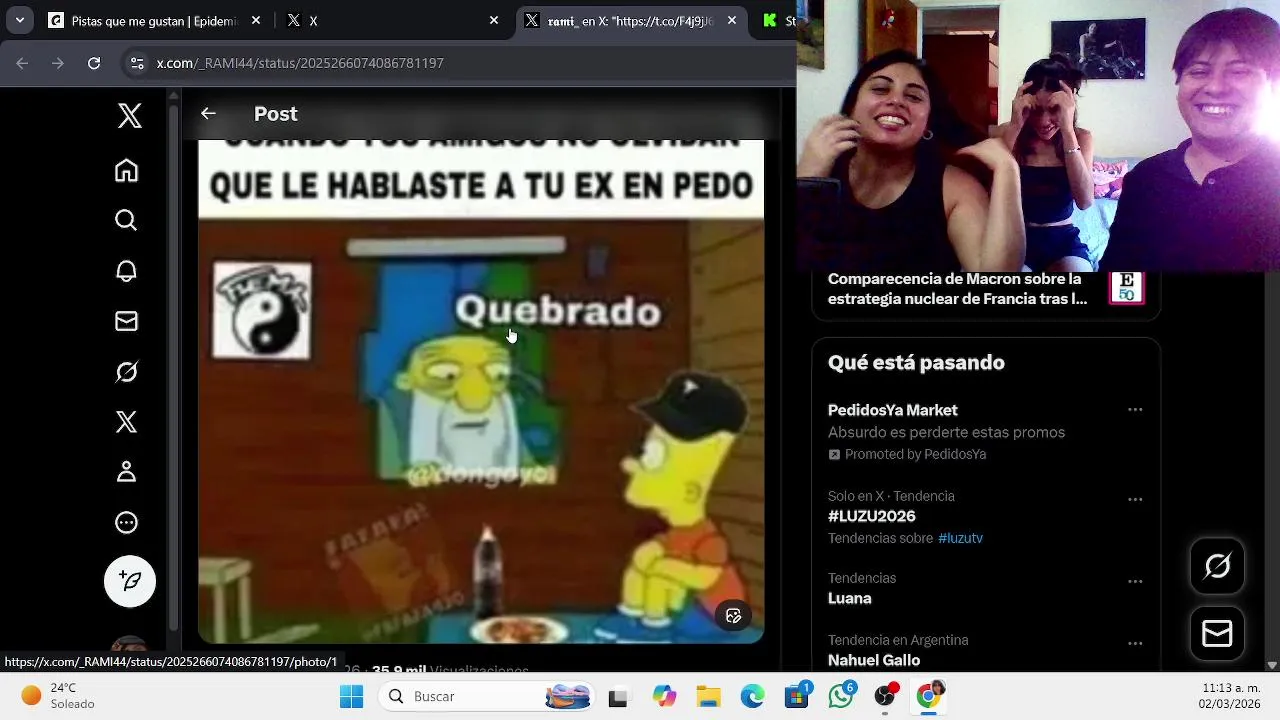Open File Explorer from taskbar

click(708, 697)
